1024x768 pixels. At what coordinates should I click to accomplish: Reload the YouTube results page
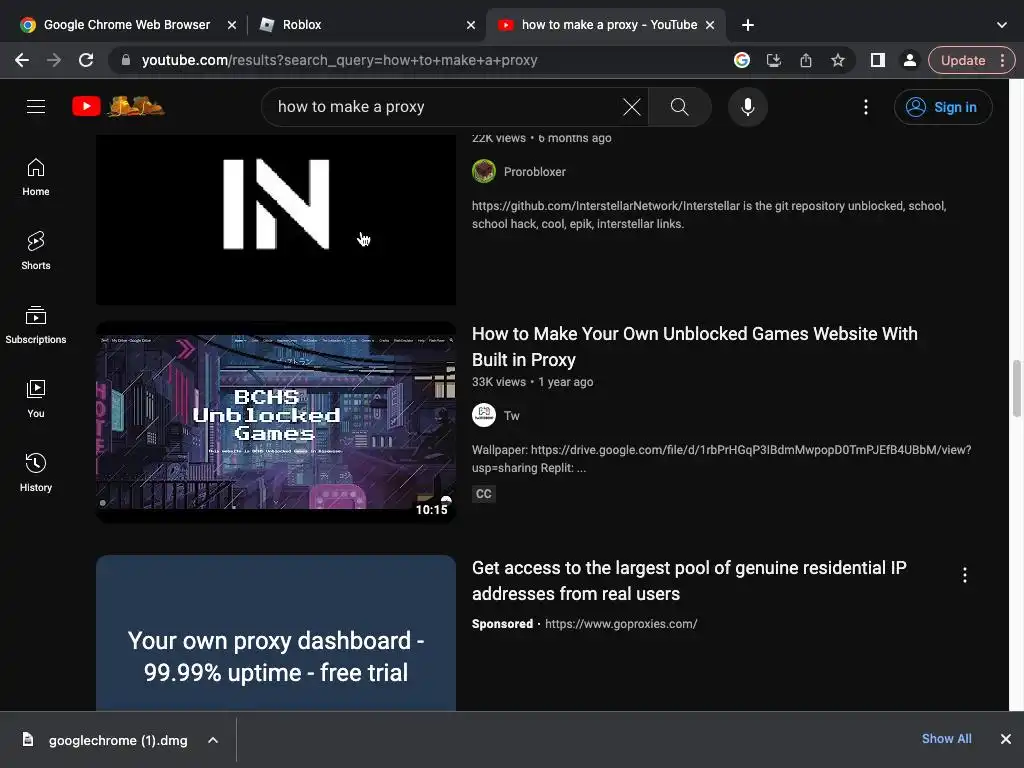(x=86, y=60)
